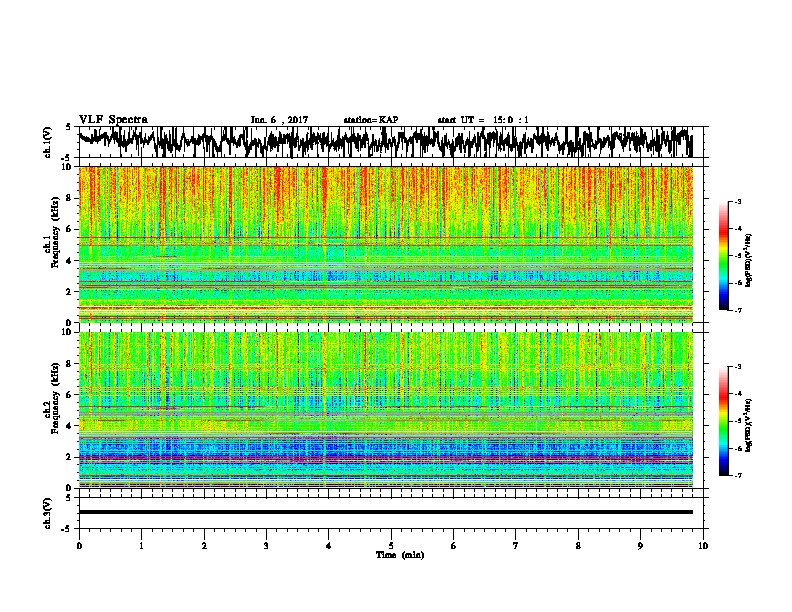Click the ch.1 spectrogram color scale bar
The image size is (792, 612).
(724, 256)
